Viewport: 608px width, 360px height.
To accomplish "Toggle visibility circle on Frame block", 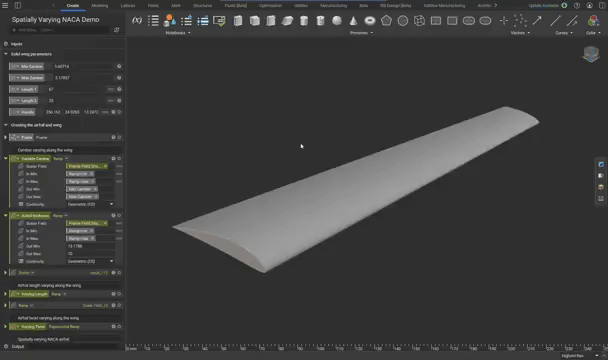I will click(x=119, y=137).
